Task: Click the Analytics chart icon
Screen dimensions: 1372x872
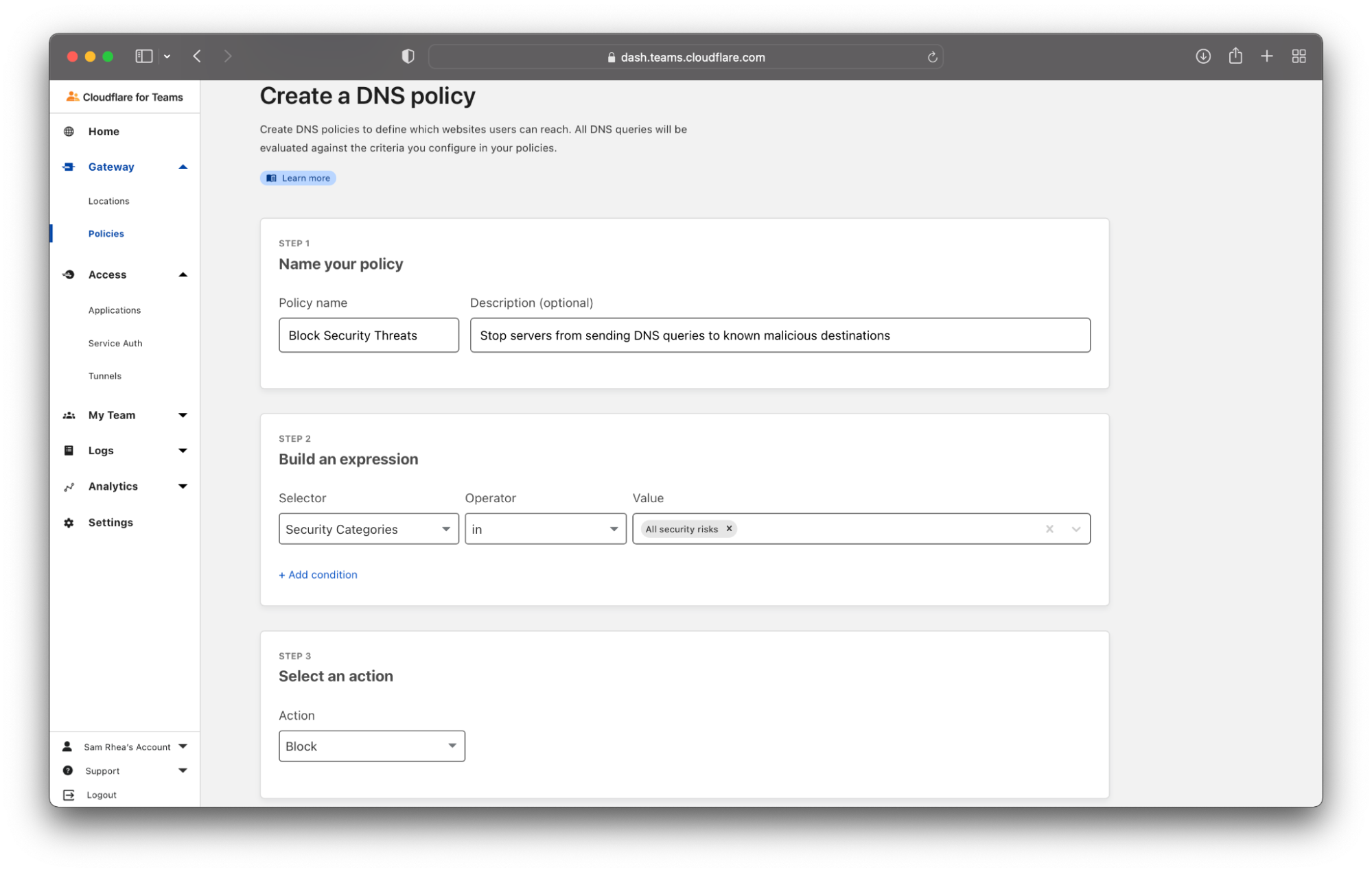Action: pos(69,486)
